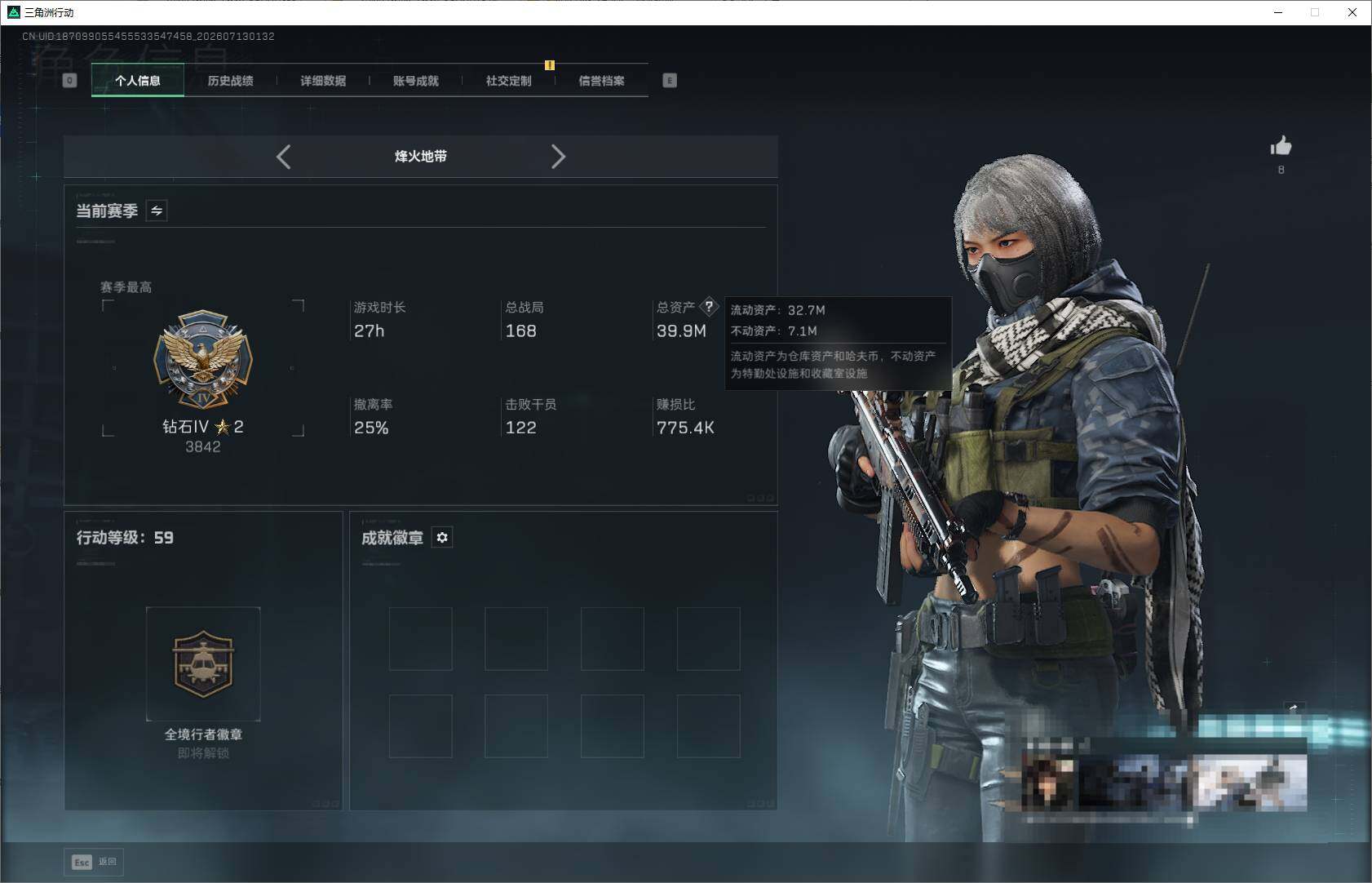The height and width of the screenshot is (883, 1372).
Task: Click the 行动等级: 59 label
Action: tap(125, 538)
